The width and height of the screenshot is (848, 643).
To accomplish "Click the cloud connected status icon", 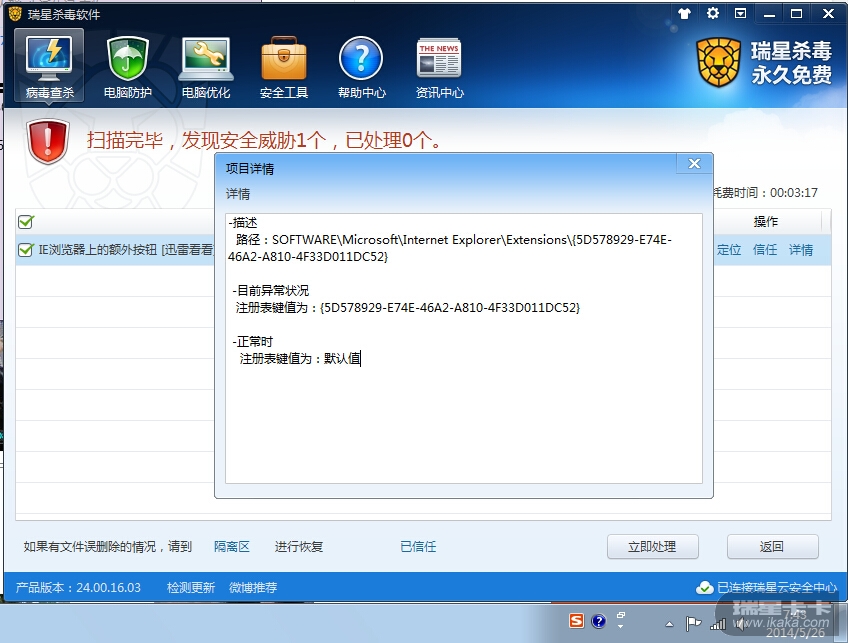I will [704, 587].
